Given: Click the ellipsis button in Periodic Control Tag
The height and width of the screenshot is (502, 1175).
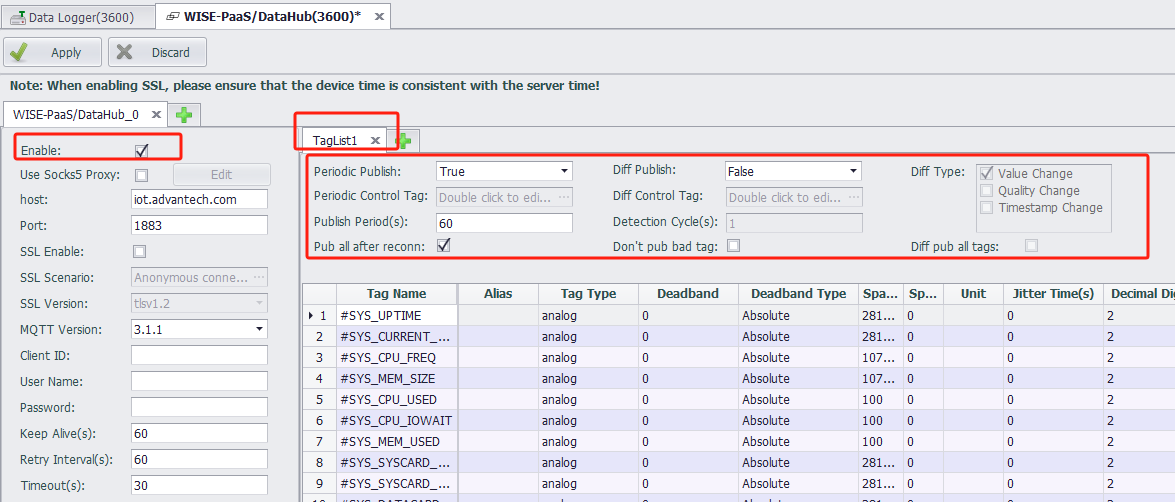Looking at the screenshot, I should [564, 197].
